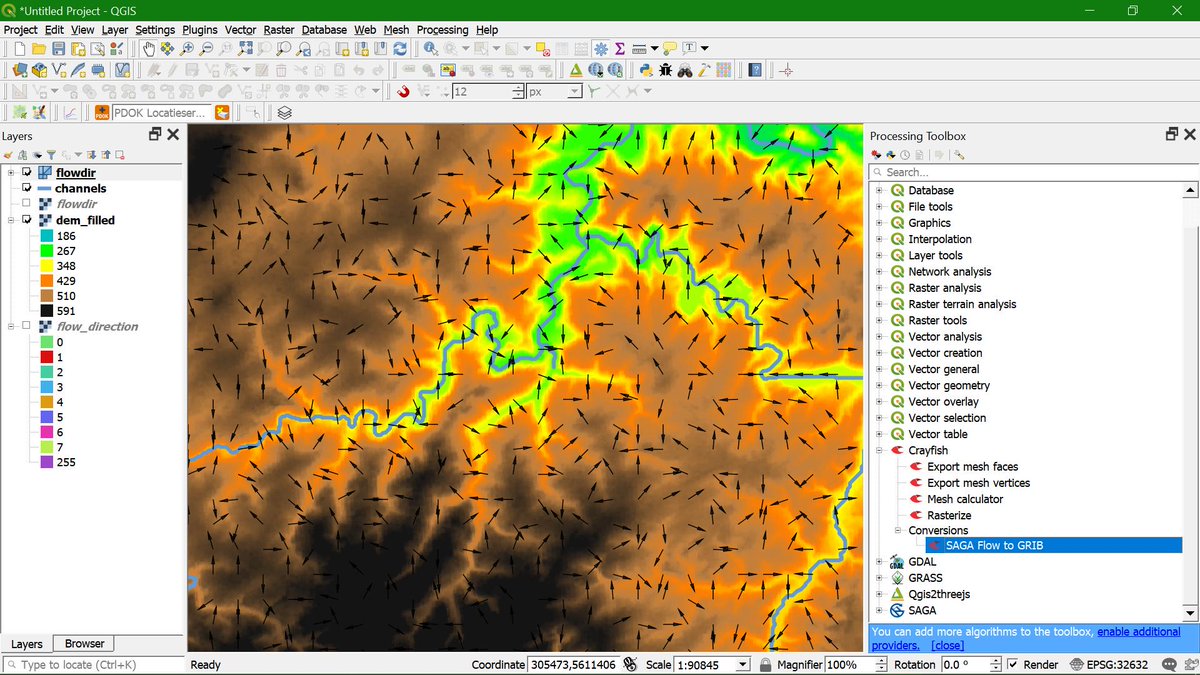
Task: Open the Raster menu
Action: click(279, 30)
